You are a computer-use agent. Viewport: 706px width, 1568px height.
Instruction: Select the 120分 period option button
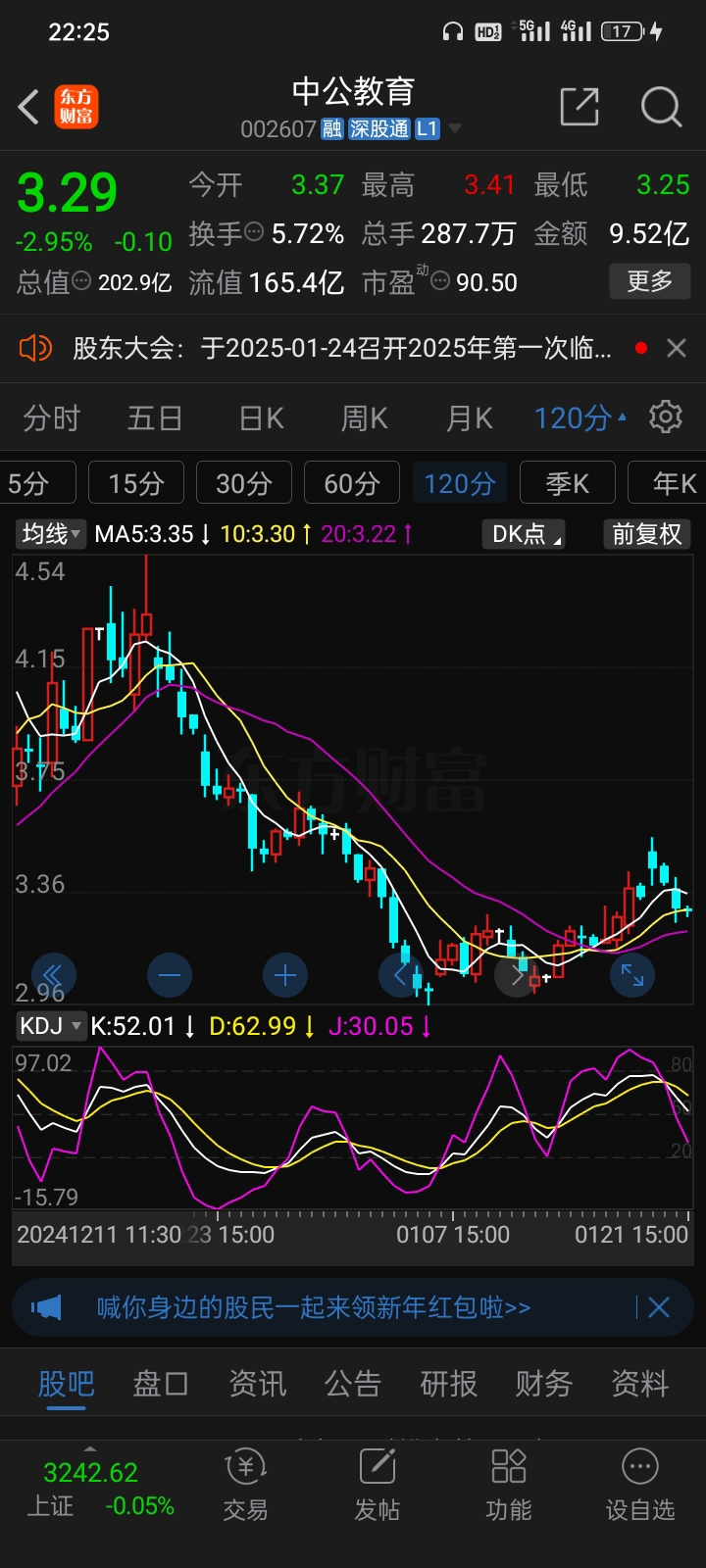tap(459, 483)
